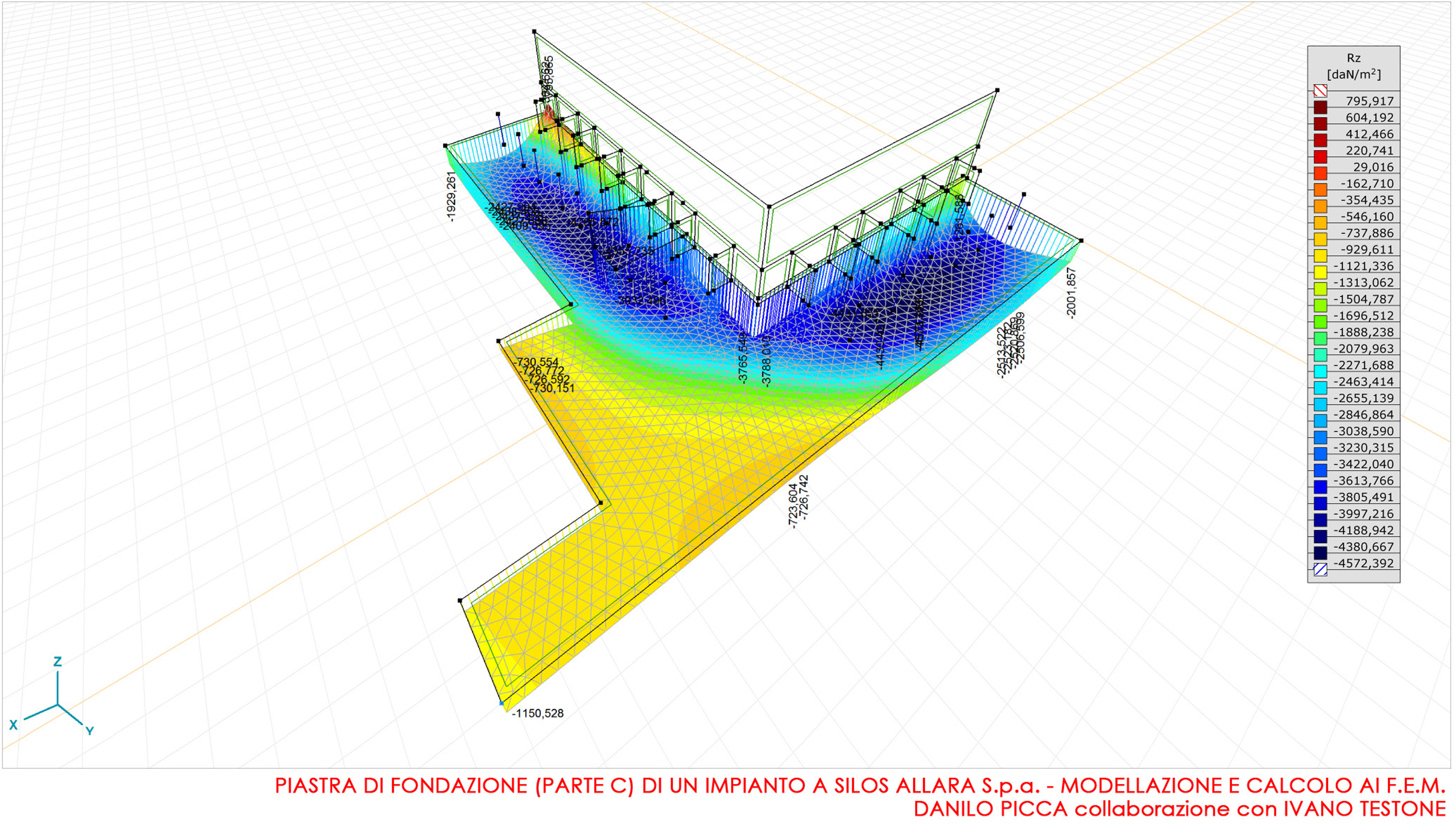Click the -2001,857 reaction label
Viewport: 1456px width, 829px height.
click(x=1071, y=293)
